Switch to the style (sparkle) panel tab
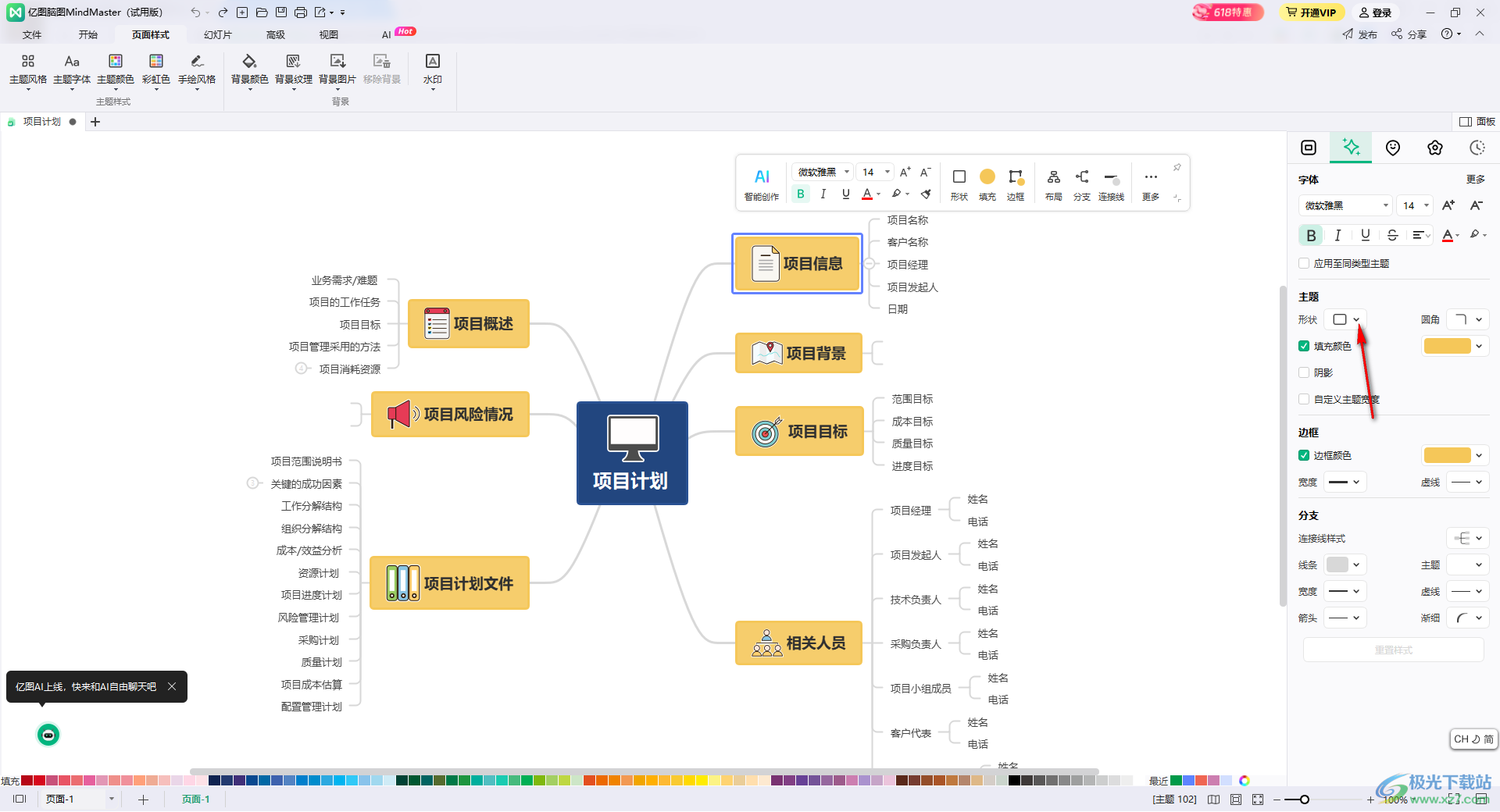This screenshot has width=1500, height=812. click(x=1351, y=148)
